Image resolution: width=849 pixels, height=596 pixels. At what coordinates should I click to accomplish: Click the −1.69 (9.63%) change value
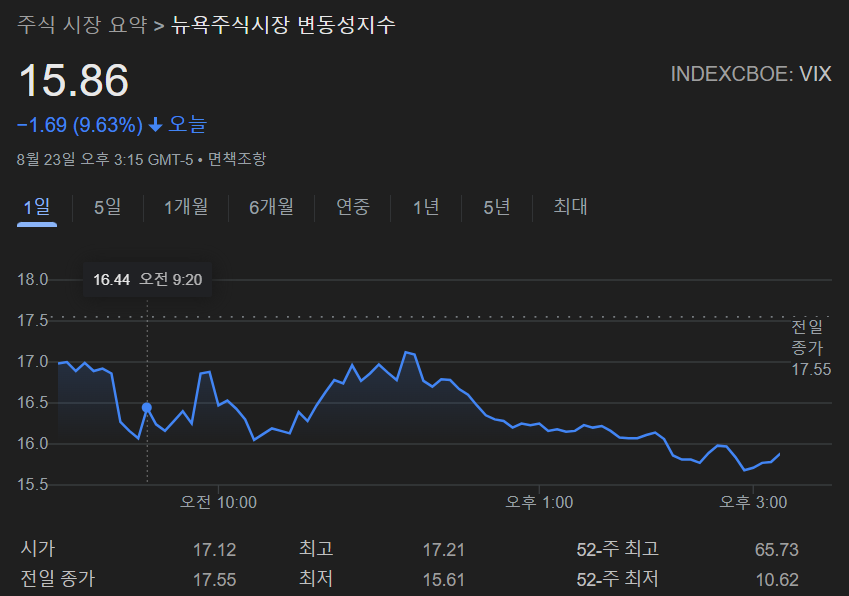80,125
